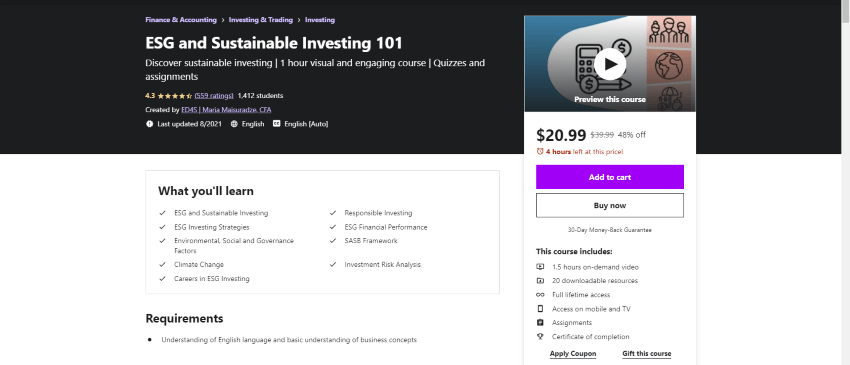Click the lifetime access infinity icon
This screenshot has height=365, width=850.
(x=540, y=295)
